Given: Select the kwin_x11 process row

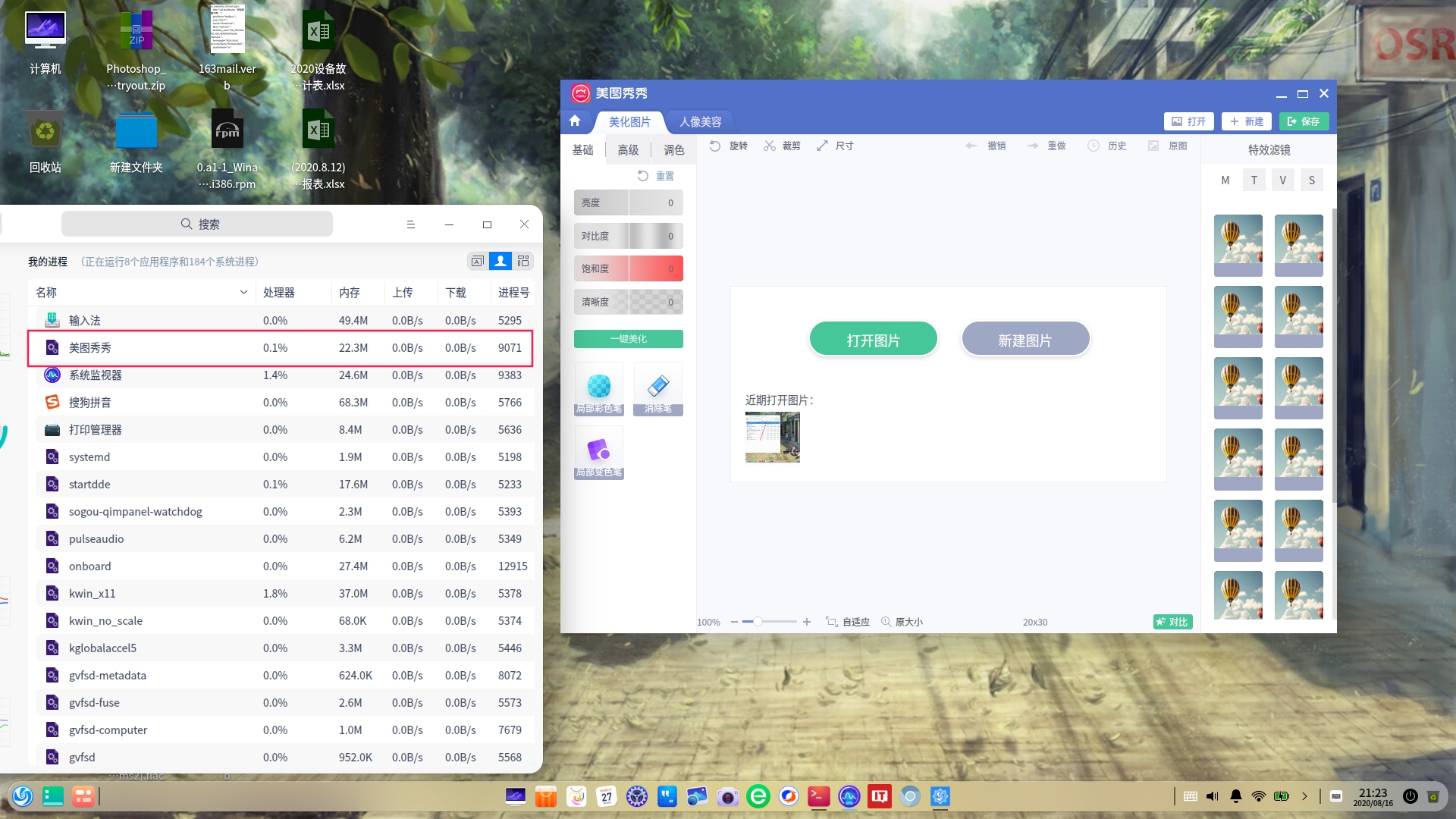Looking at the screenshot, I should pyautogui.click(x=285, y=594).
